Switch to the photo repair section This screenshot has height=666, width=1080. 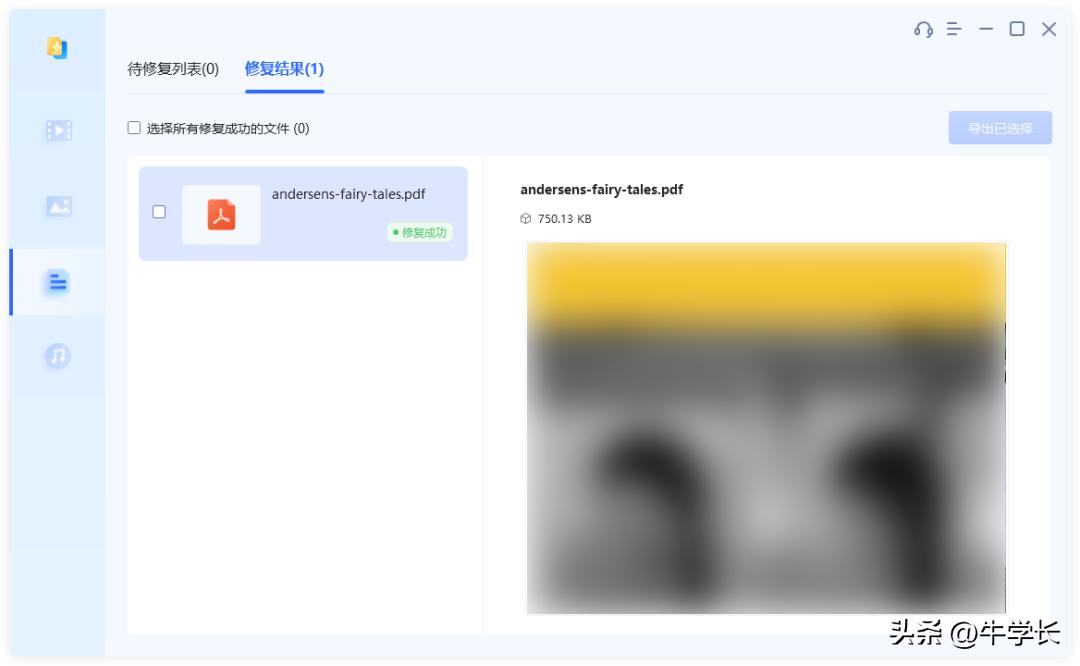[57, 206]
